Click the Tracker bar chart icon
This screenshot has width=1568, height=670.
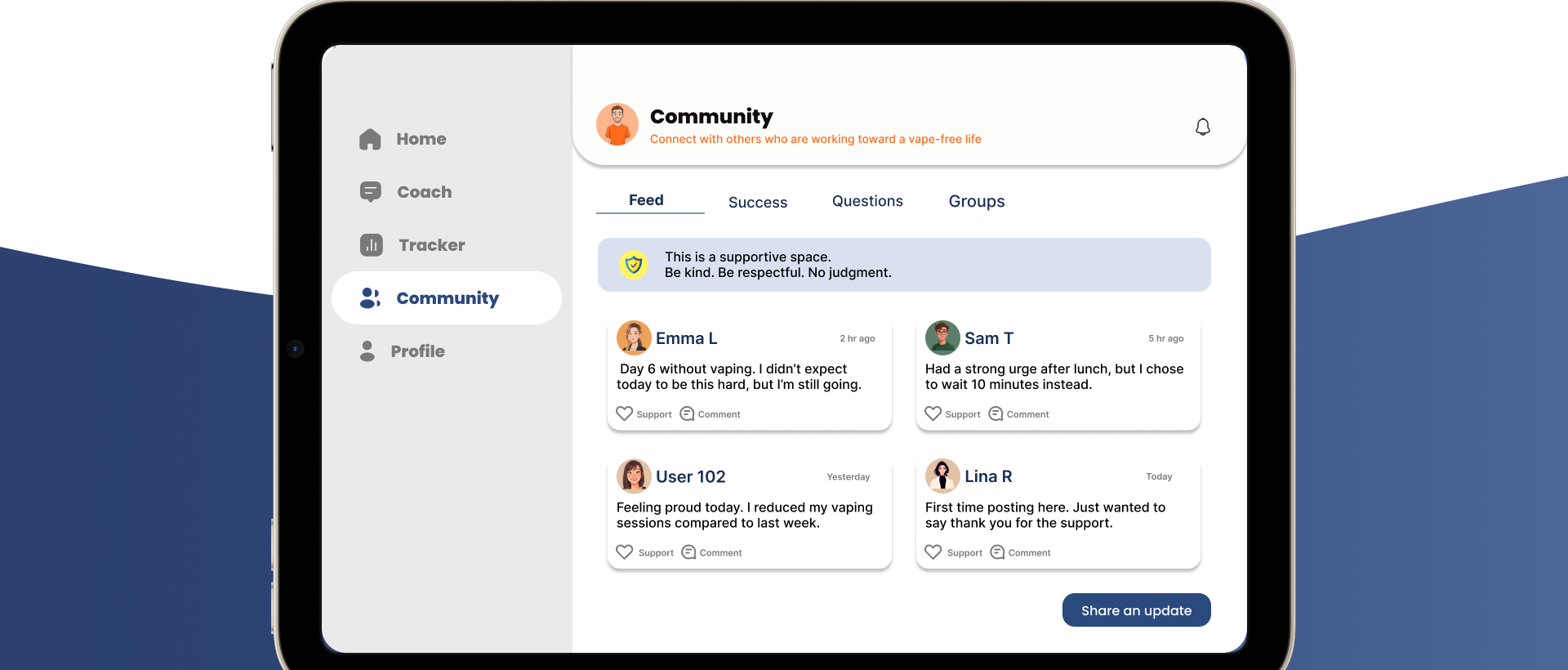pyautogui.click(x=372, y=245)
